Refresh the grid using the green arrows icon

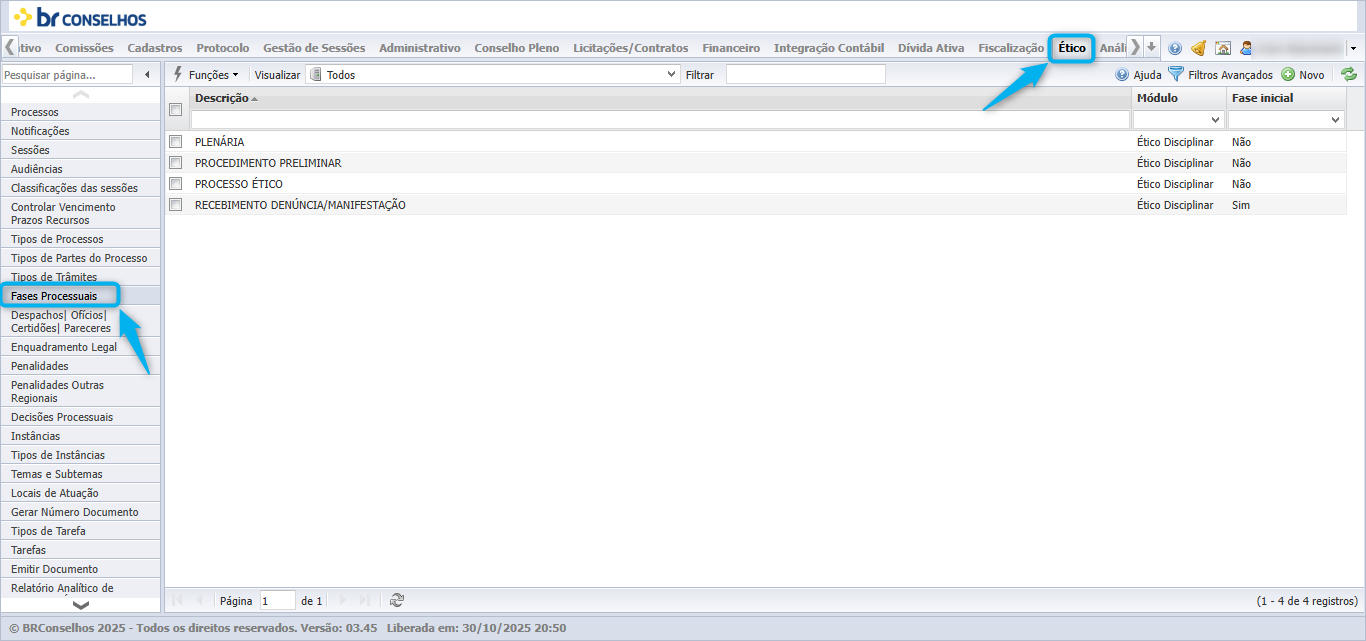[1349, 74]
